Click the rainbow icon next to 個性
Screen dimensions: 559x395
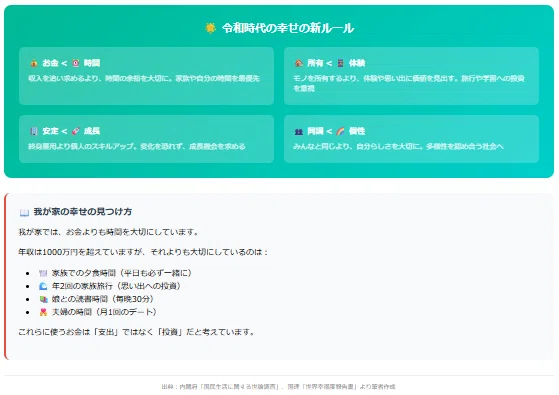pyautogui.click(x=340, y=131)
